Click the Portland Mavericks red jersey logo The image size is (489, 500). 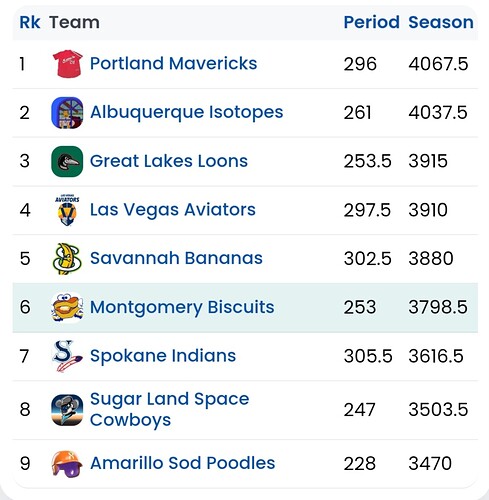pyautogui.click(x=67, y=64)
